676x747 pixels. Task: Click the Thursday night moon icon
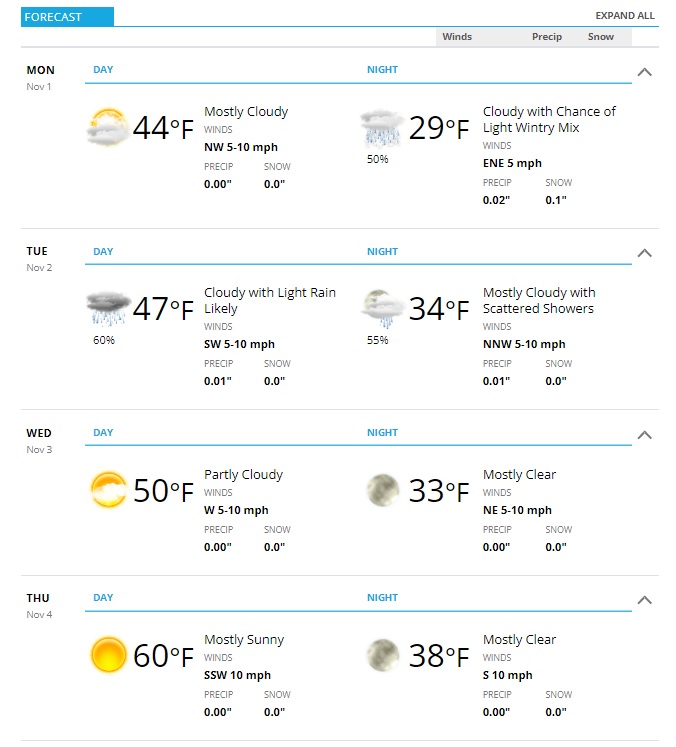point(383,655)
